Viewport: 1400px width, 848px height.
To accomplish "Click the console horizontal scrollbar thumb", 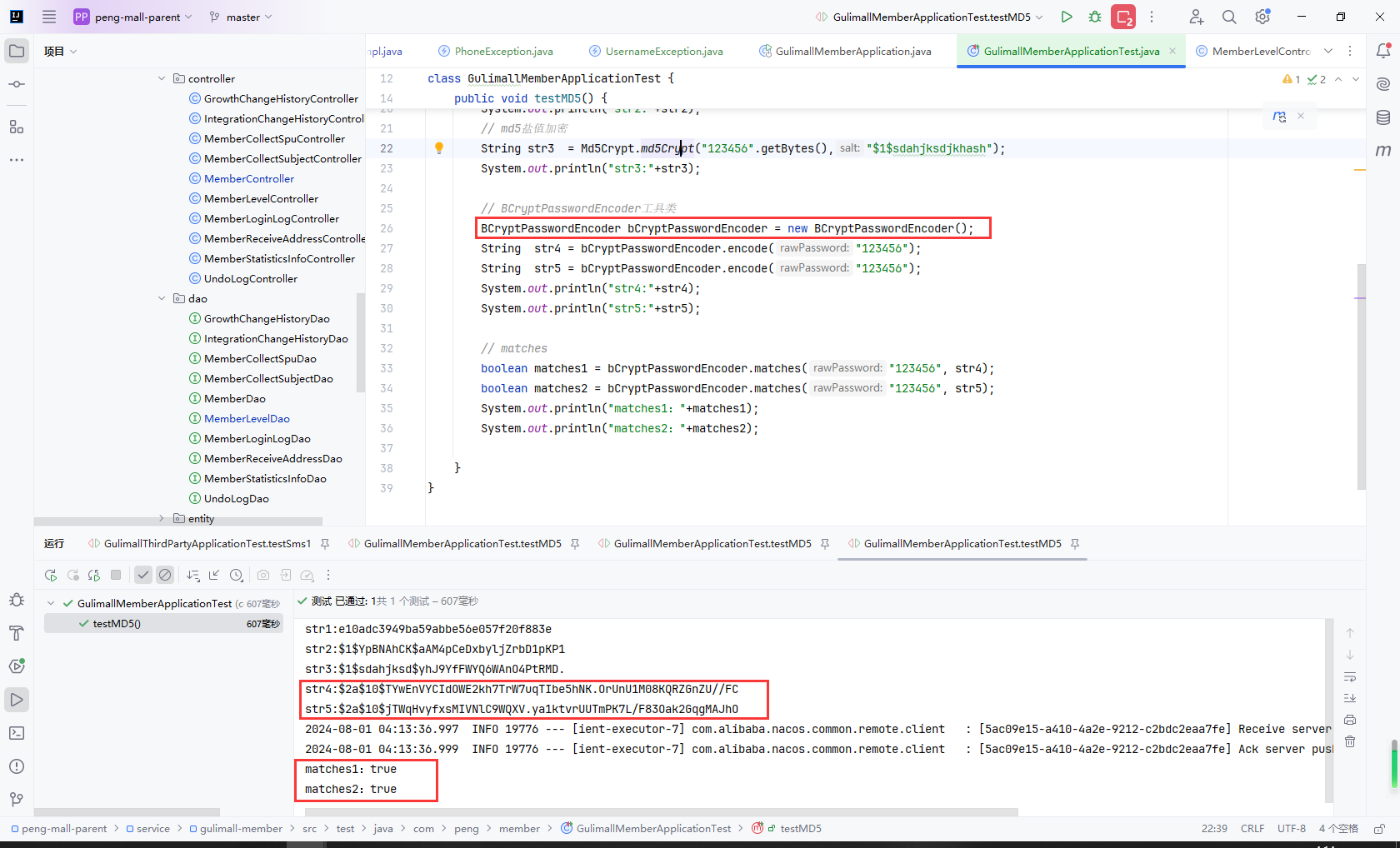I will (x=662, y=811).
